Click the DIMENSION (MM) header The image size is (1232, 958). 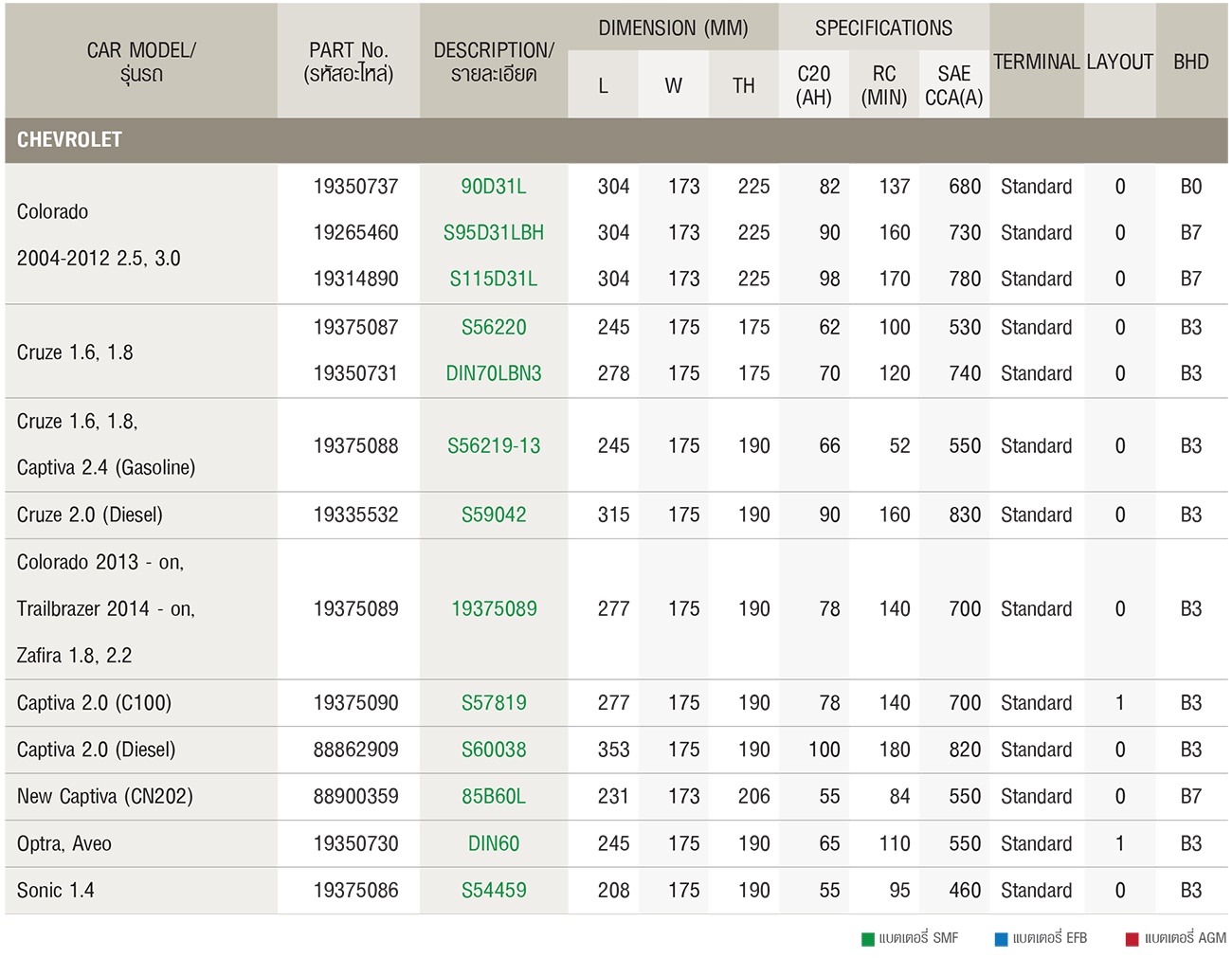tap(673, 27)
